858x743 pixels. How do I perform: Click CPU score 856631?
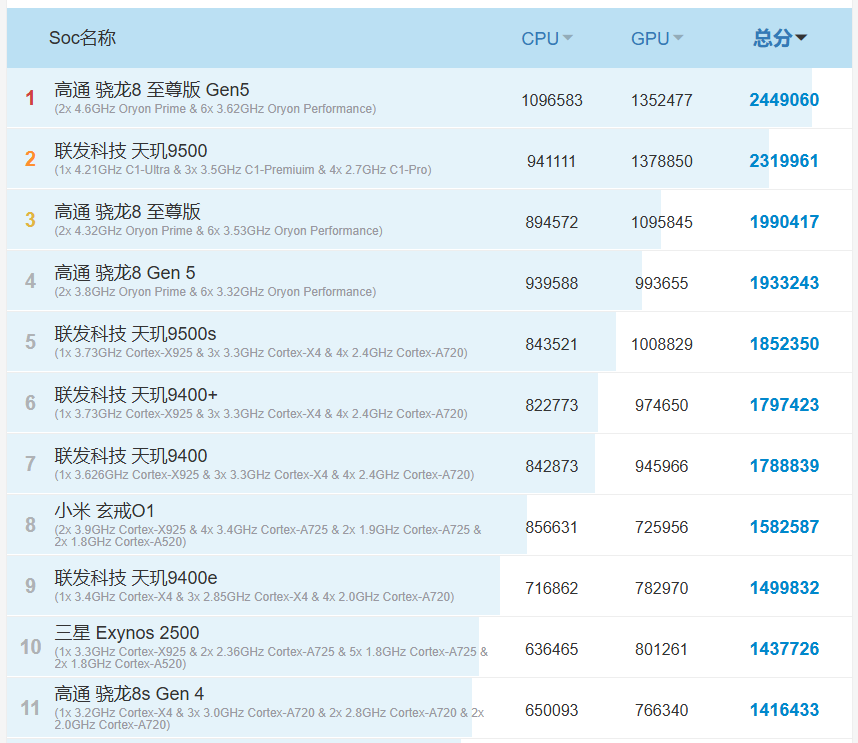(x=552, y=527)
